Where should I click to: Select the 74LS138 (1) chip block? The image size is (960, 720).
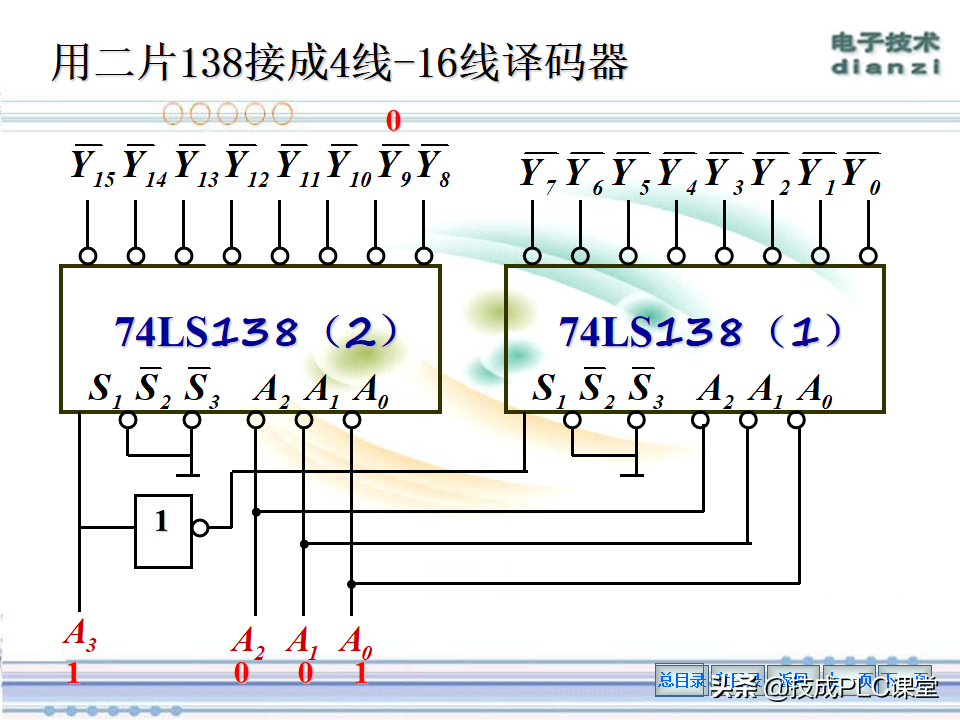click(x=695, y=339)
